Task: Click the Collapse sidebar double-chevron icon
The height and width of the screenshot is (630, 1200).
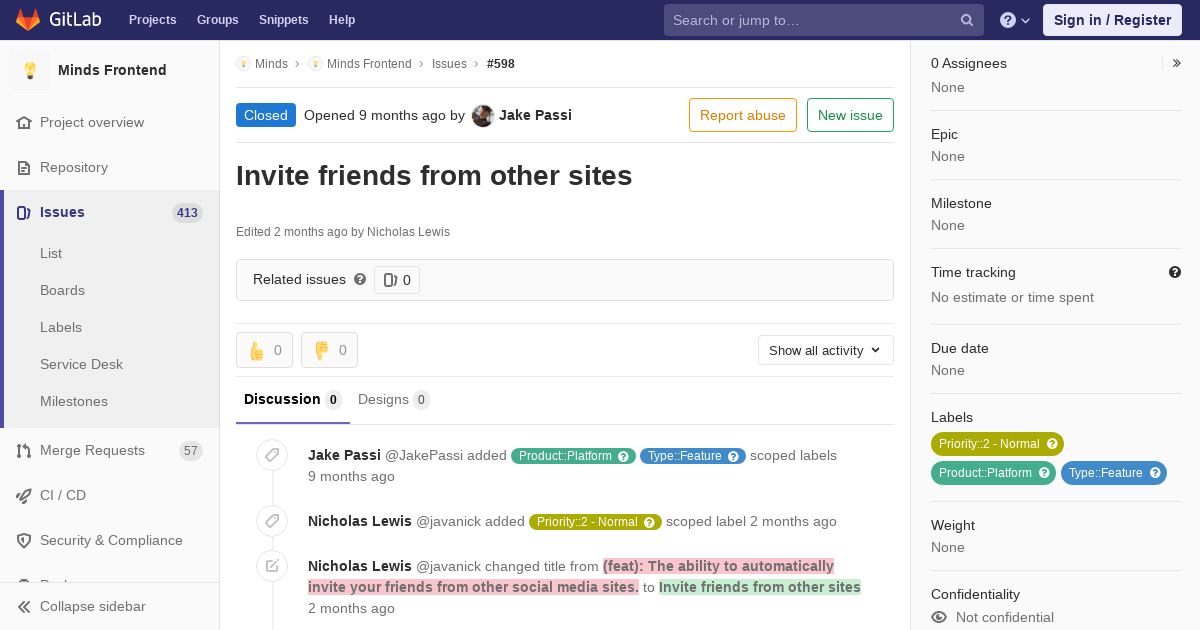Action: (24, 607)
